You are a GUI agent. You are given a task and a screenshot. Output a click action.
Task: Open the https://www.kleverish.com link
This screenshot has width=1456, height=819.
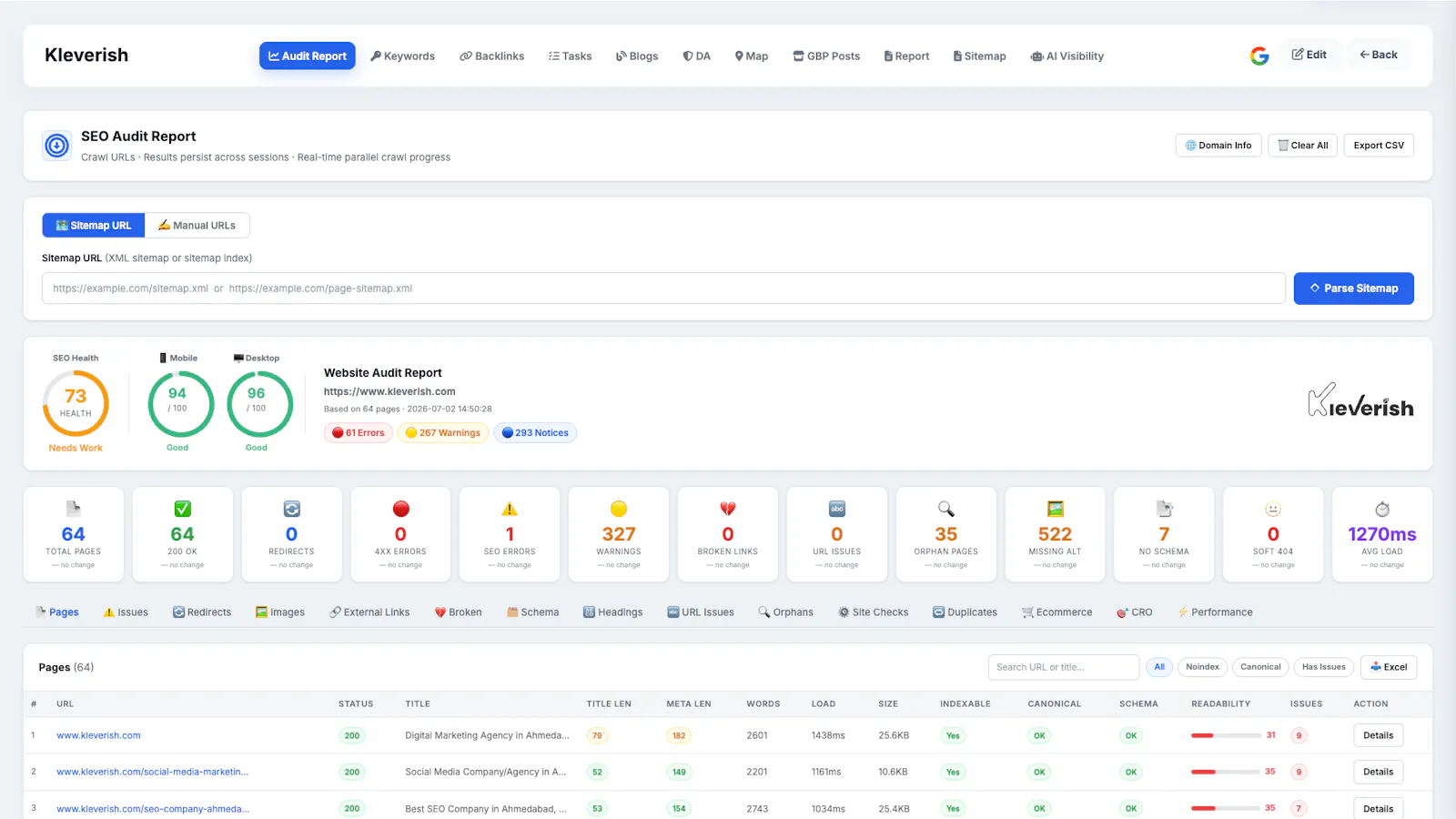pyautogui.click(x=389, y=392)
